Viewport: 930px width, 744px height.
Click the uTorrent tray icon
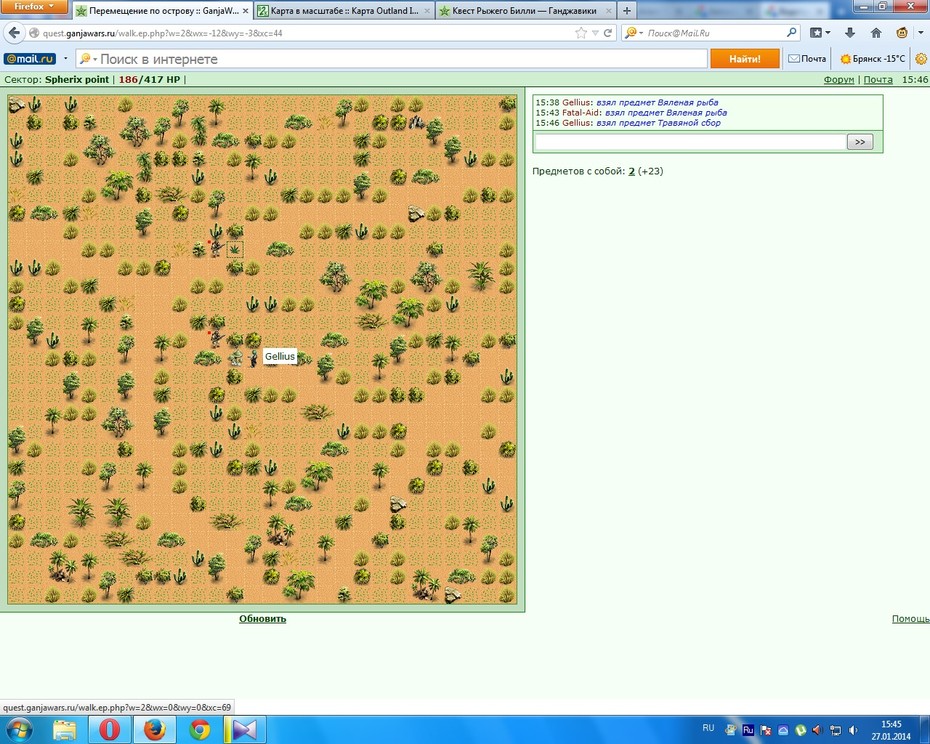800,730
